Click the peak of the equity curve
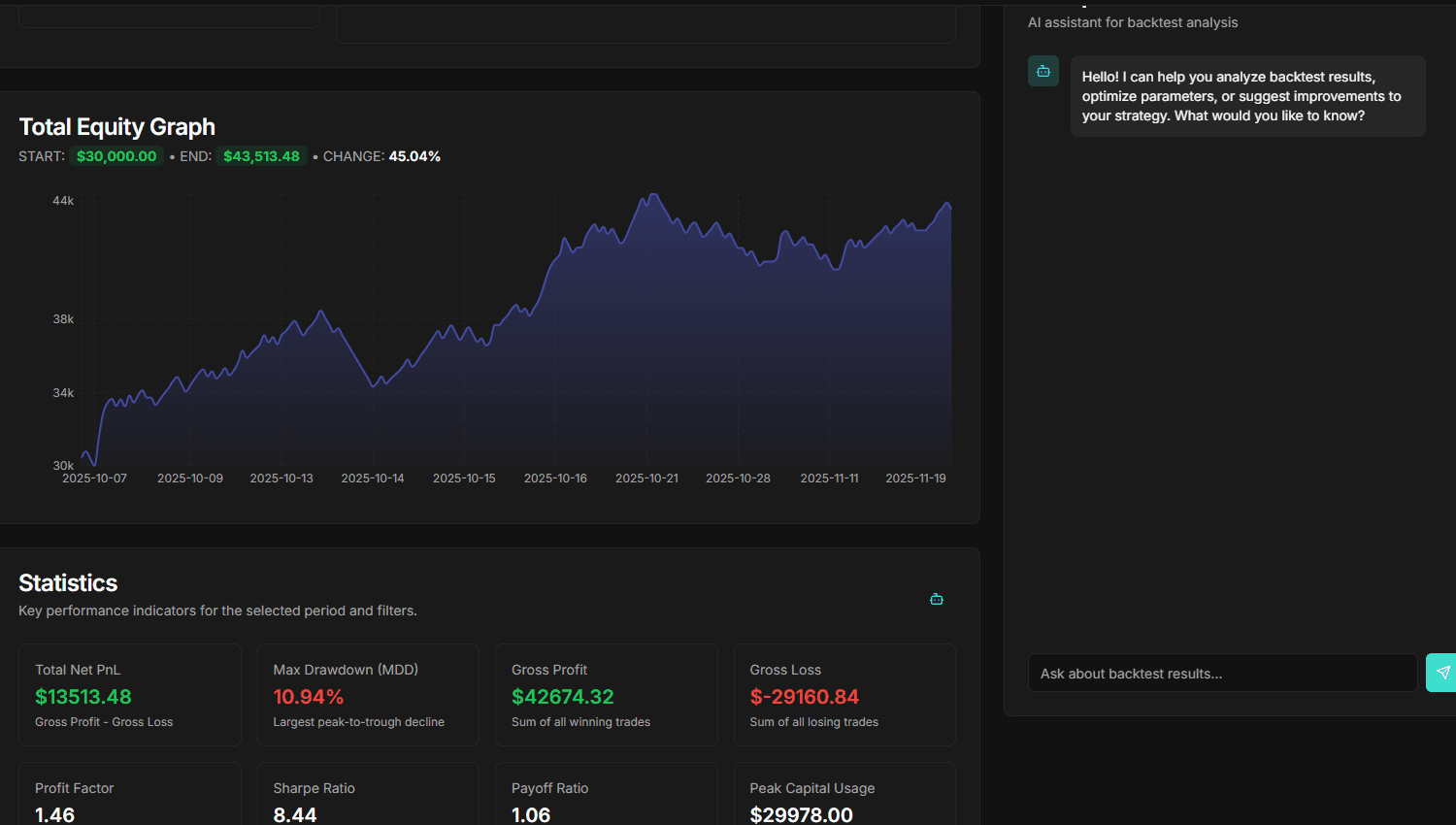The width and height of the screenshot is (1456, 825). click(652, 196)
